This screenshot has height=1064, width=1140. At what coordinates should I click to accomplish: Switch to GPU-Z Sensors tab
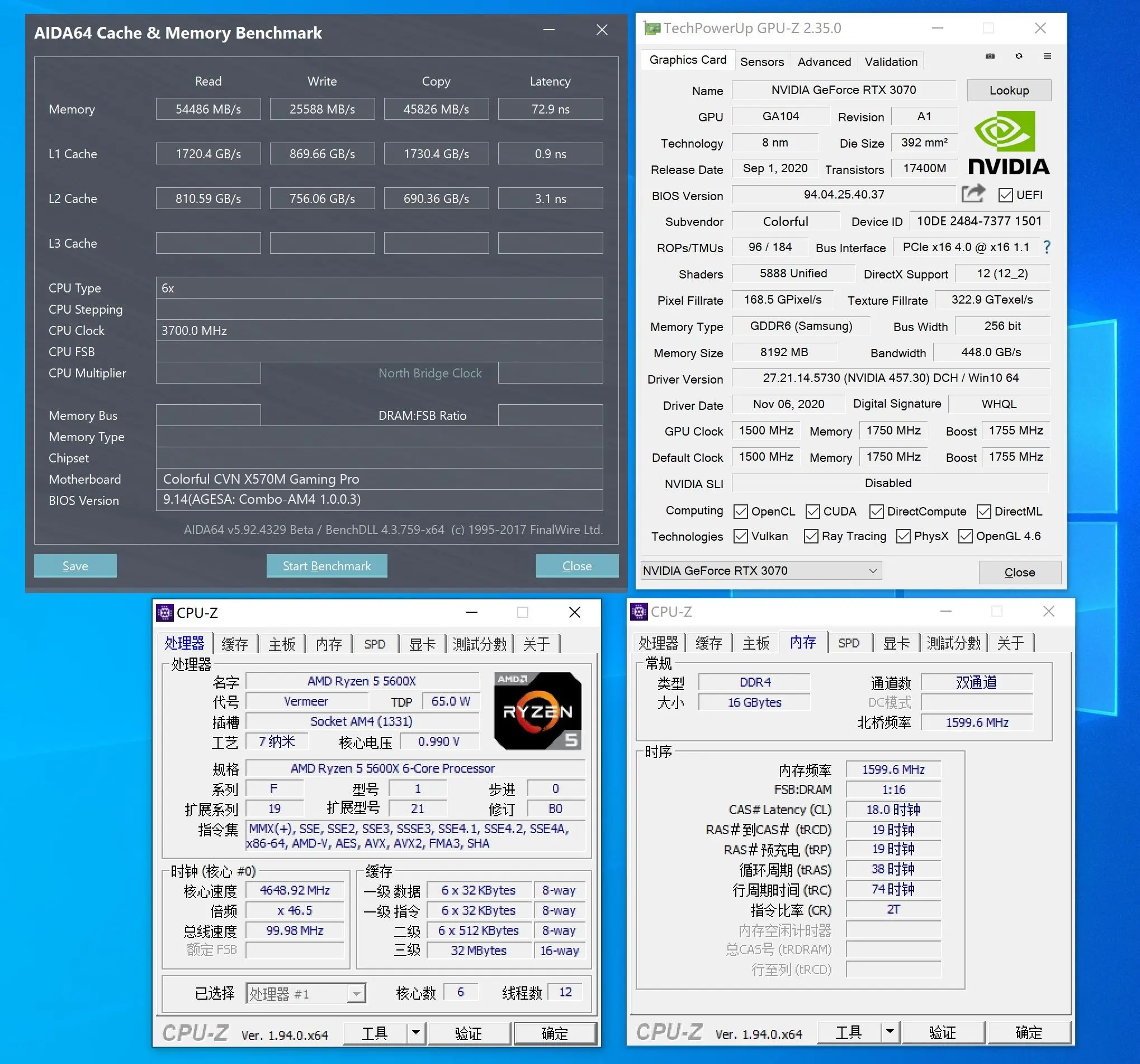coord(761,62)
